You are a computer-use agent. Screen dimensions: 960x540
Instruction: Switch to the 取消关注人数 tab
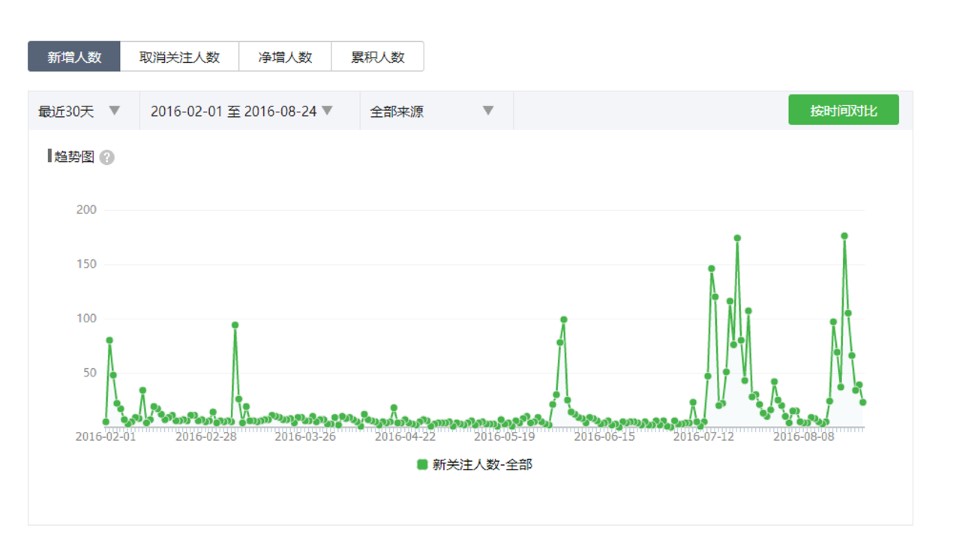179,57
